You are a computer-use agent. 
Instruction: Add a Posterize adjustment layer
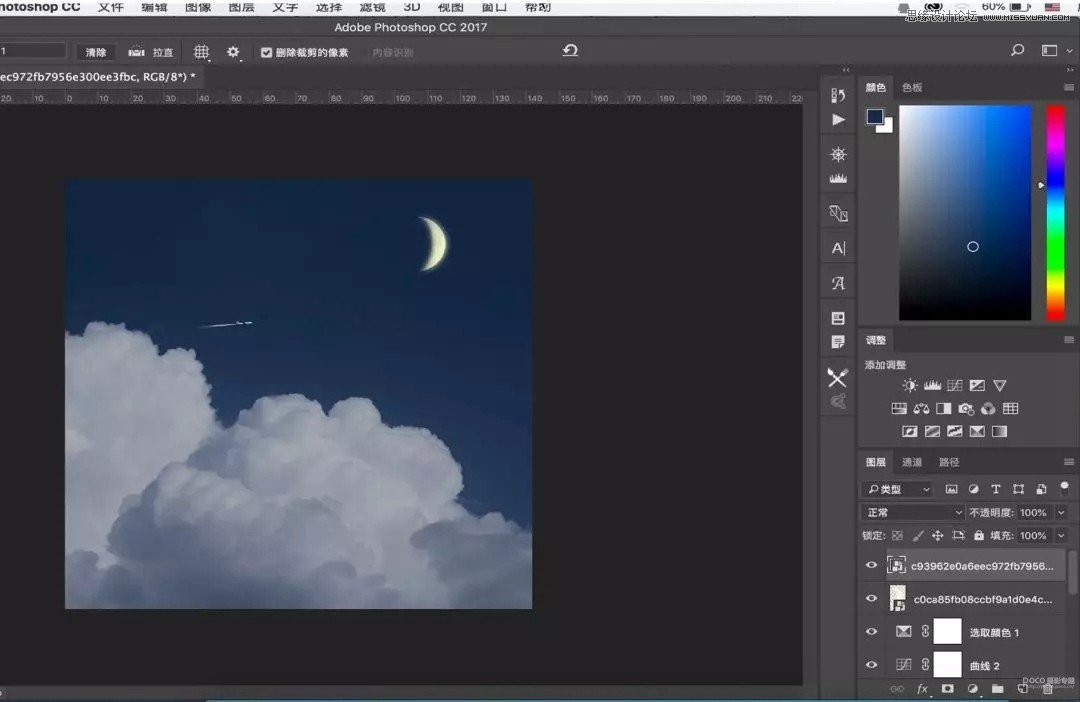pos(933,431)
